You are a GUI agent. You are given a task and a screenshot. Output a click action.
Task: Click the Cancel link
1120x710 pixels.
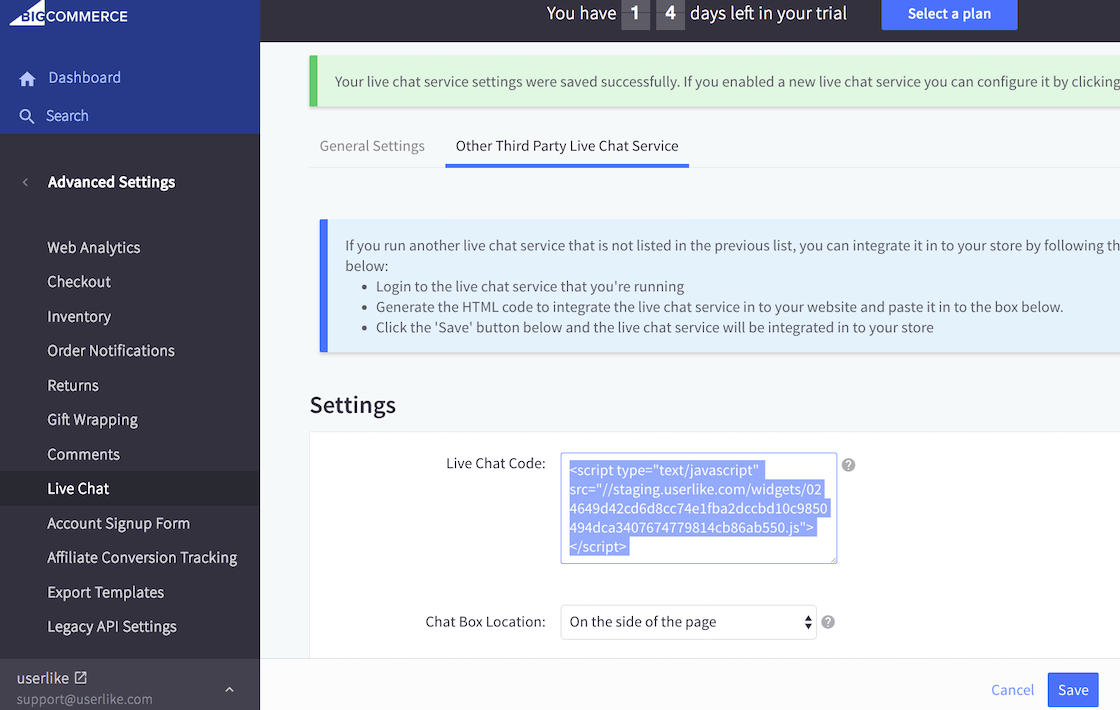pos(1012,690)
